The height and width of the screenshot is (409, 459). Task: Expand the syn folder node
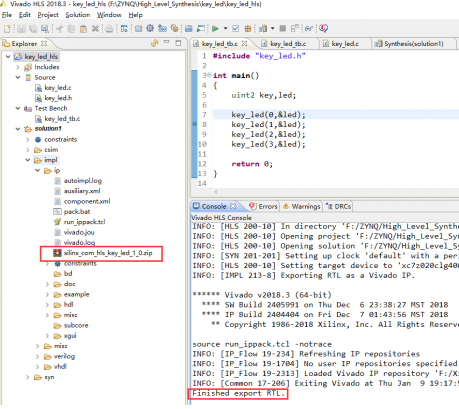click(x=28, y=377)
